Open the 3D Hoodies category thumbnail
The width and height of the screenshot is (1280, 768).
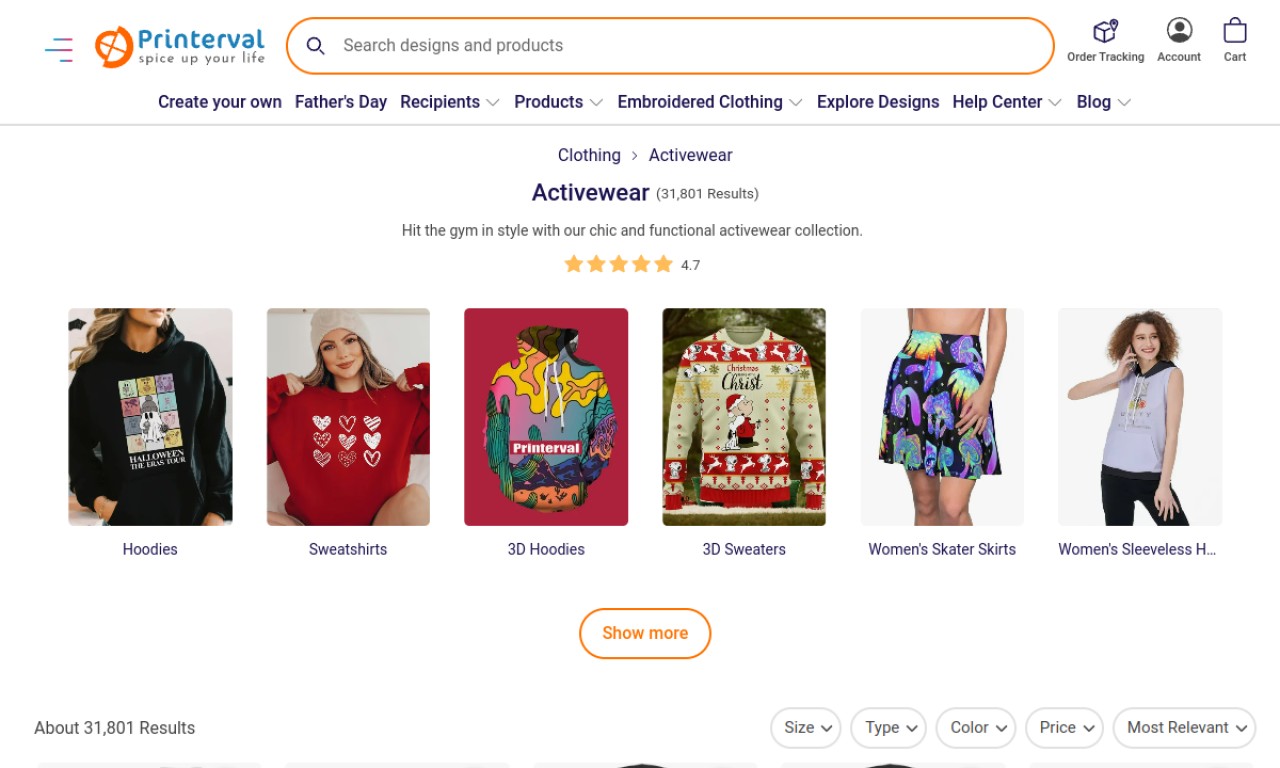tap(546, 417)
